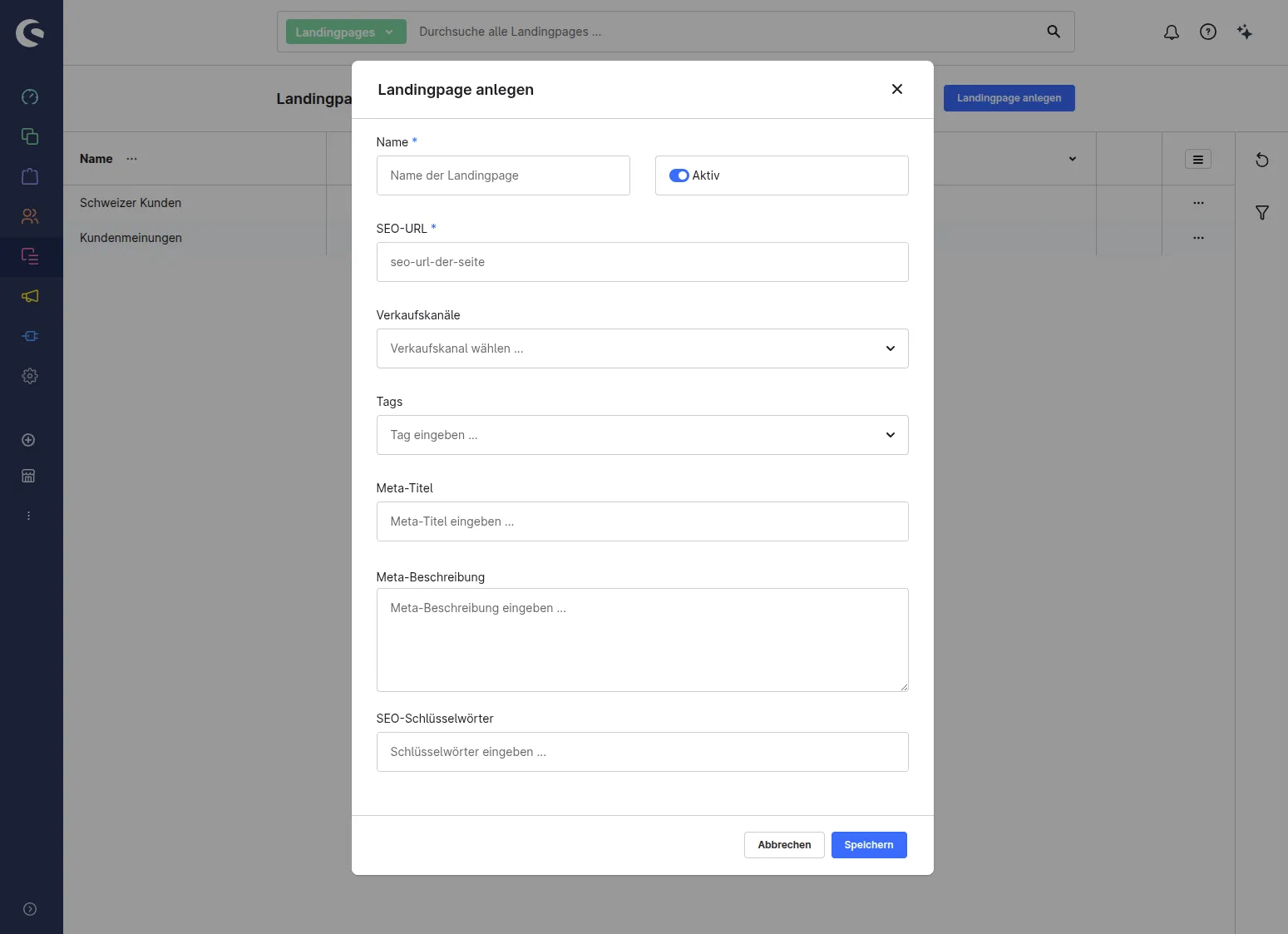Select the Schweizer Kunden row
Viewport: 1288px width, 934px height.
tap(131, 203)
